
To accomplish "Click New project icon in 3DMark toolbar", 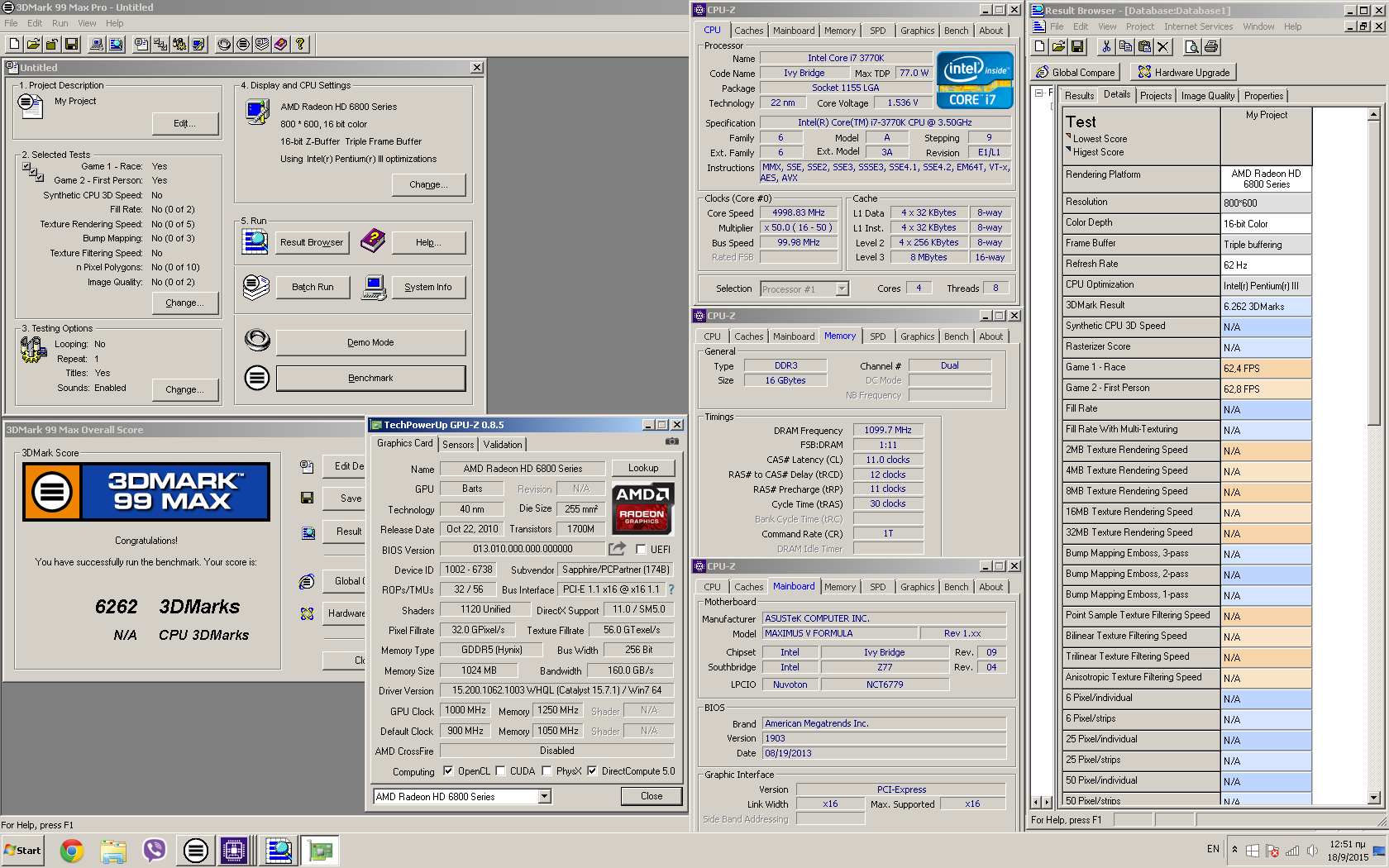I will (x=15, y=45).
